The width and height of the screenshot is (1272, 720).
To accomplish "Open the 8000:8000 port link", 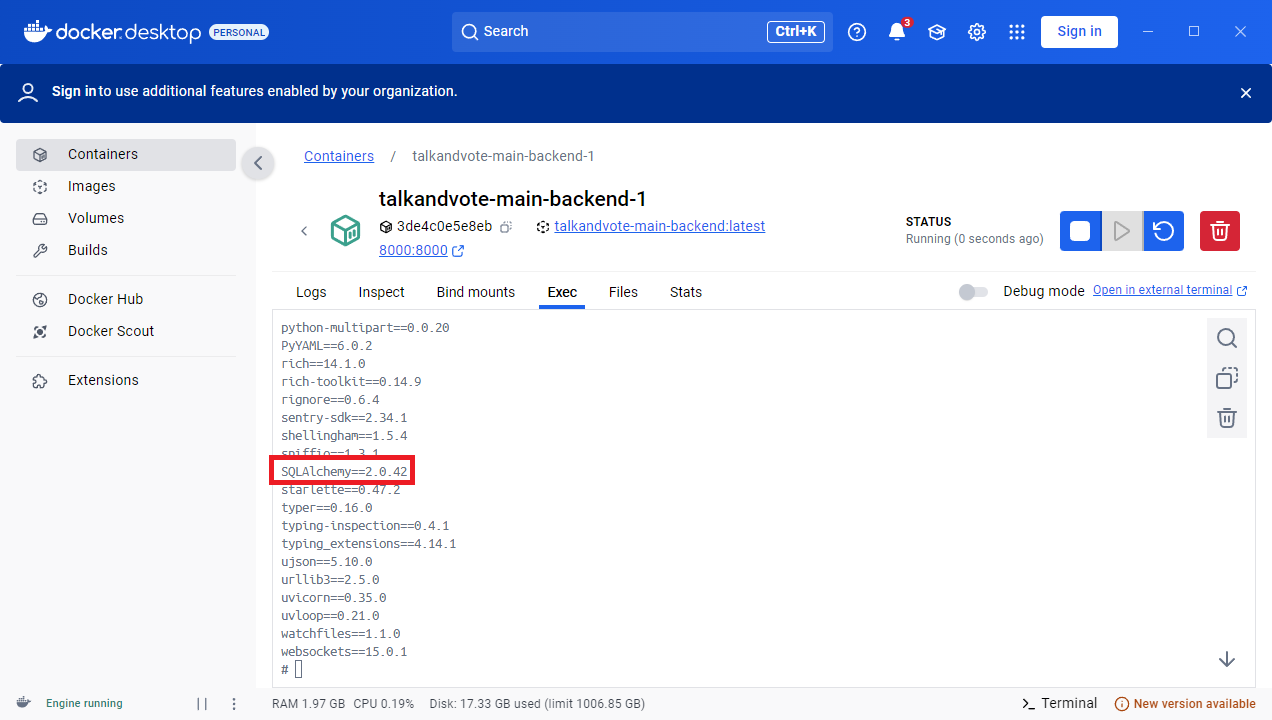I will click(413, 250).
